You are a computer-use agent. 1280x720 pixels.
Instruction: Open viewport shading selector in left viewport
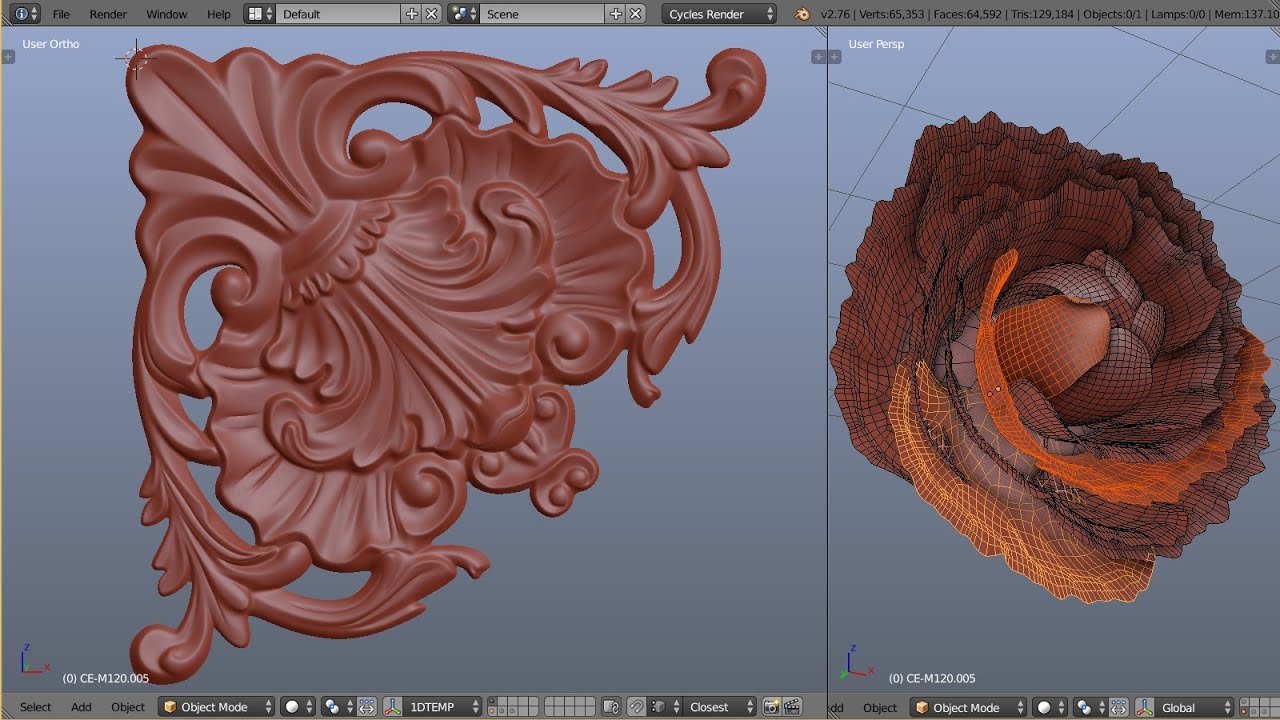[x=298, y=707]
